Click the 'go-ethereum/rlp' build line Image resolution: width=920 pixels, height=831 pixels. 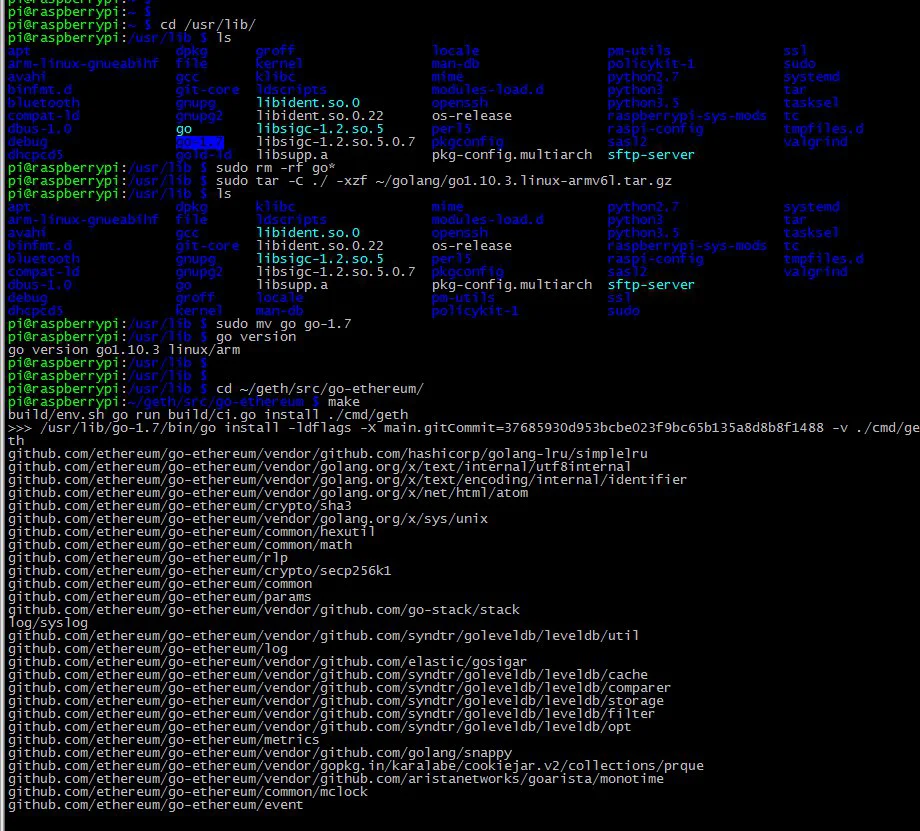pos(148,558)
